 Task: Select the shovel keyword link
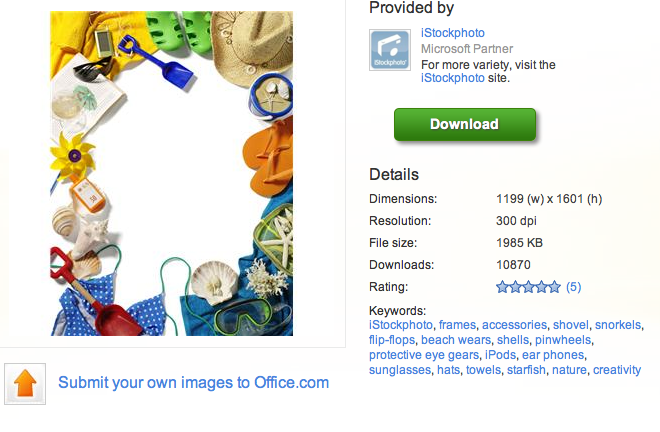571,325
